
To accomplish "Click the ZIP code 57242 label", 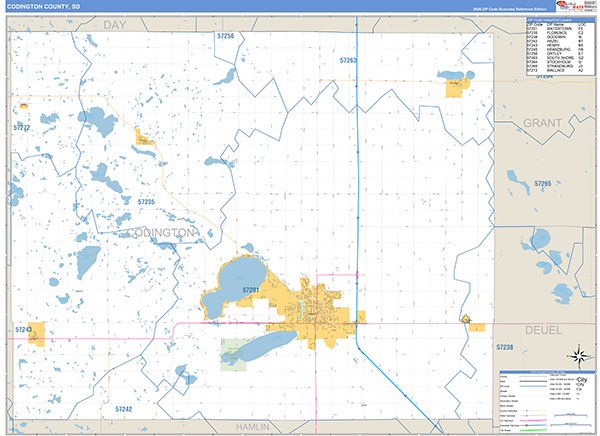I will 123,409.
